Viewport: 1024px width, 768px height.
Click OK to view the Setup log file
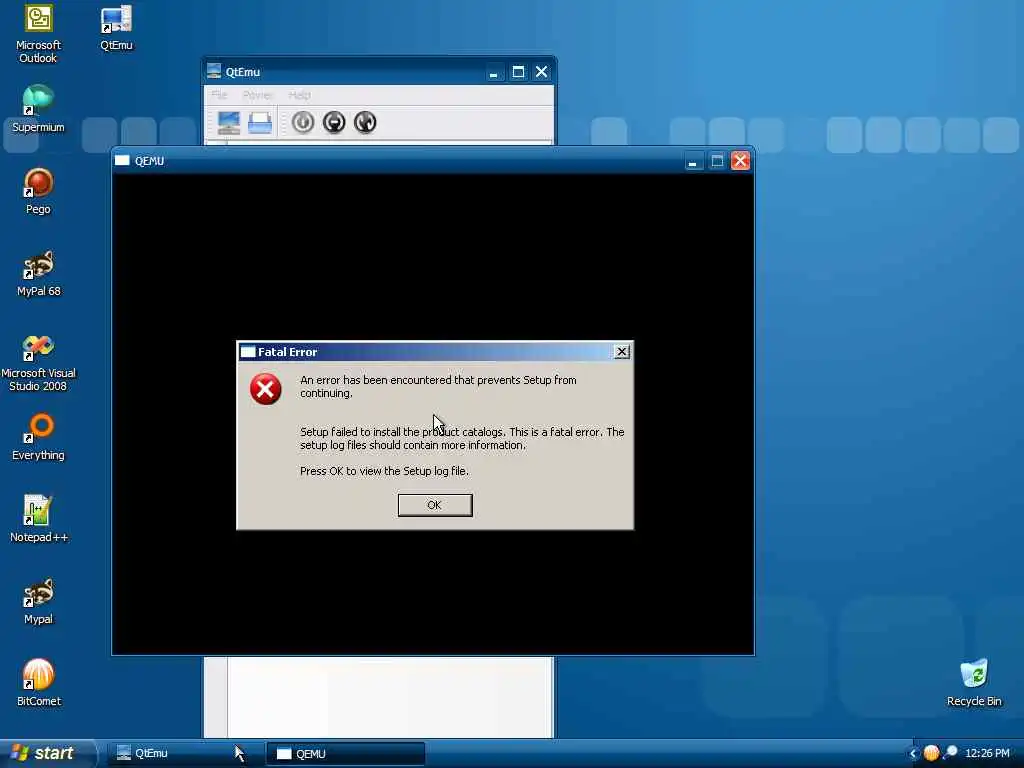pos(435,505)
